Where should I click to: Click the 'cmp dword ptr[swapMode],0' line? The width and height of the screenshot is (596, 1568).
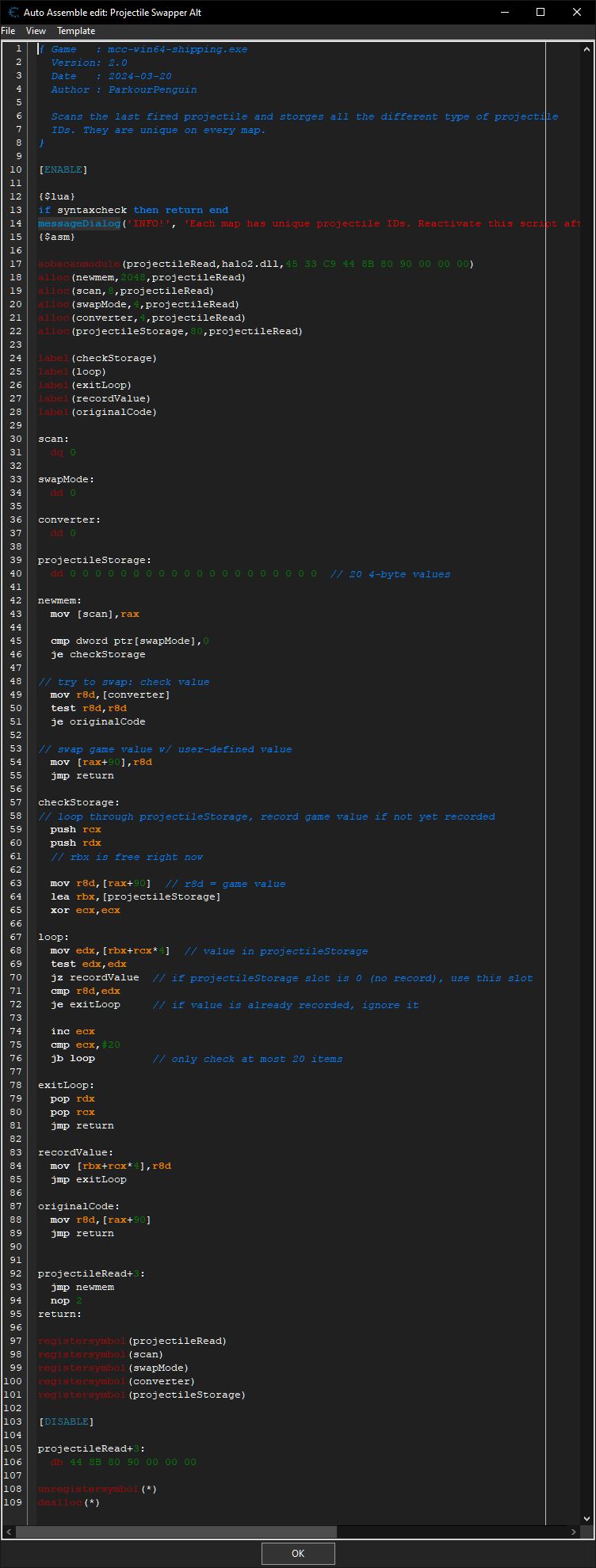[130, 641]
